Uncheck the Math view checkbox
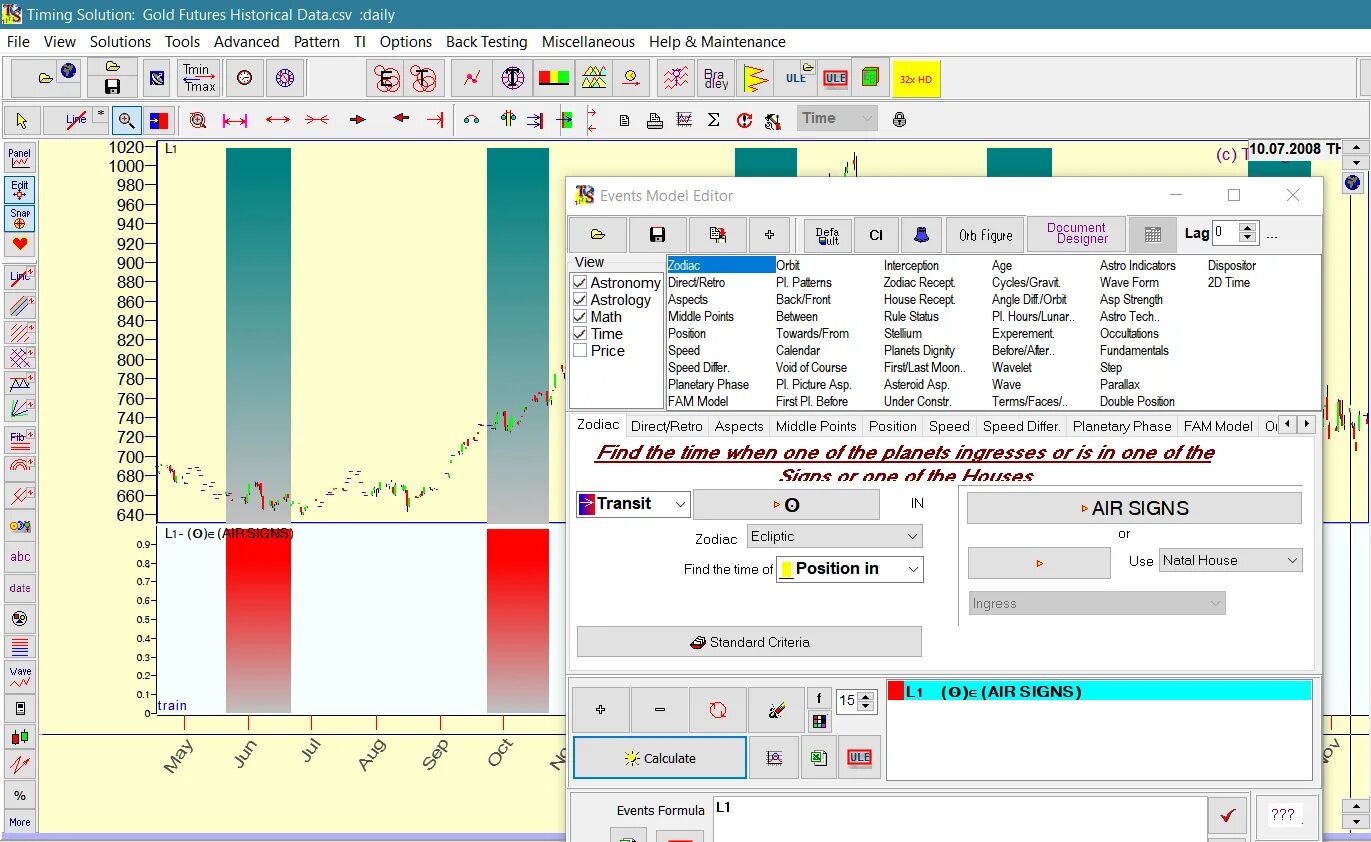 [x=580, y=317]
